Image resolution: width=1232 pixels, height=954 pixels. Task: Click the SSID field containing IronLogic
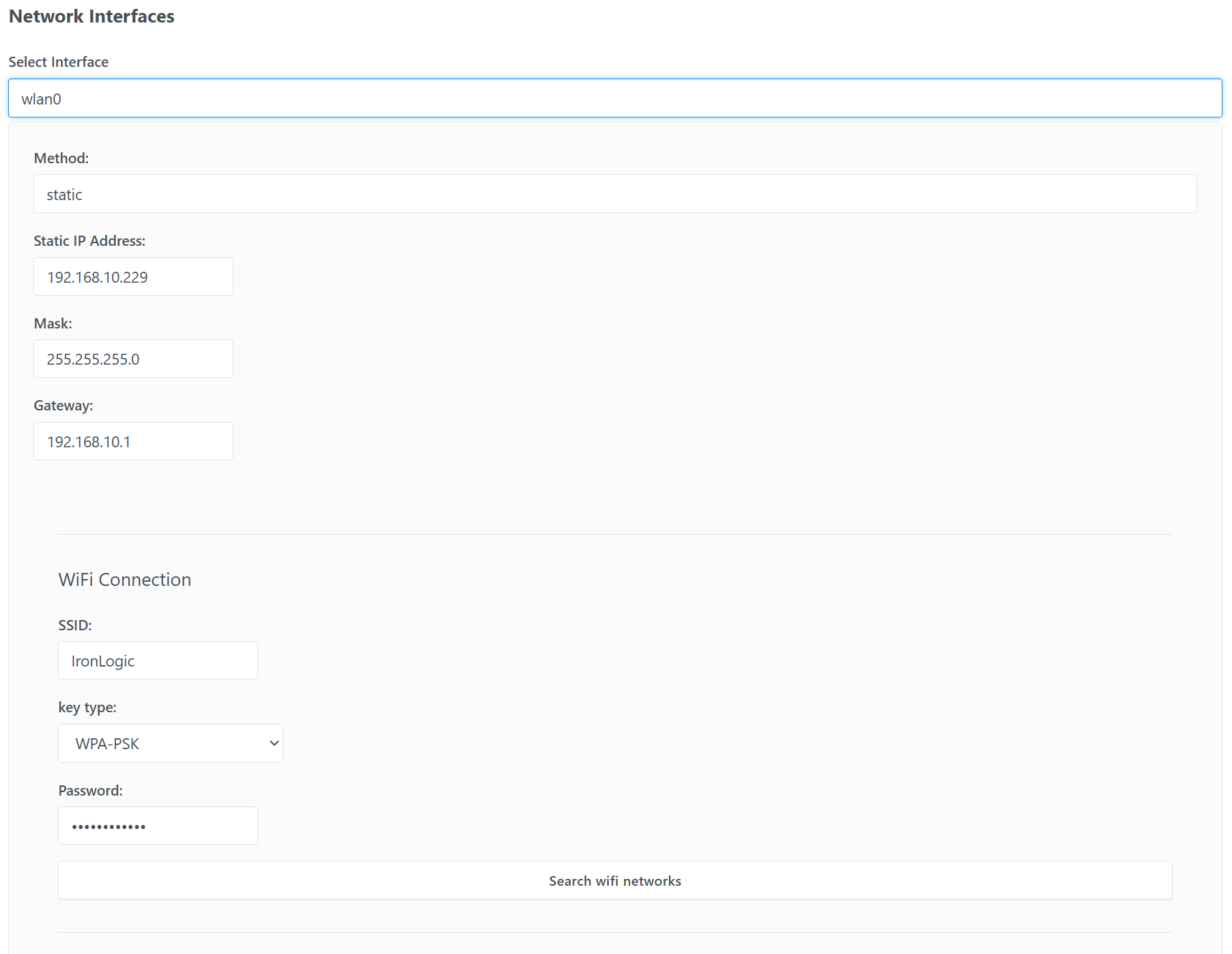158,660
